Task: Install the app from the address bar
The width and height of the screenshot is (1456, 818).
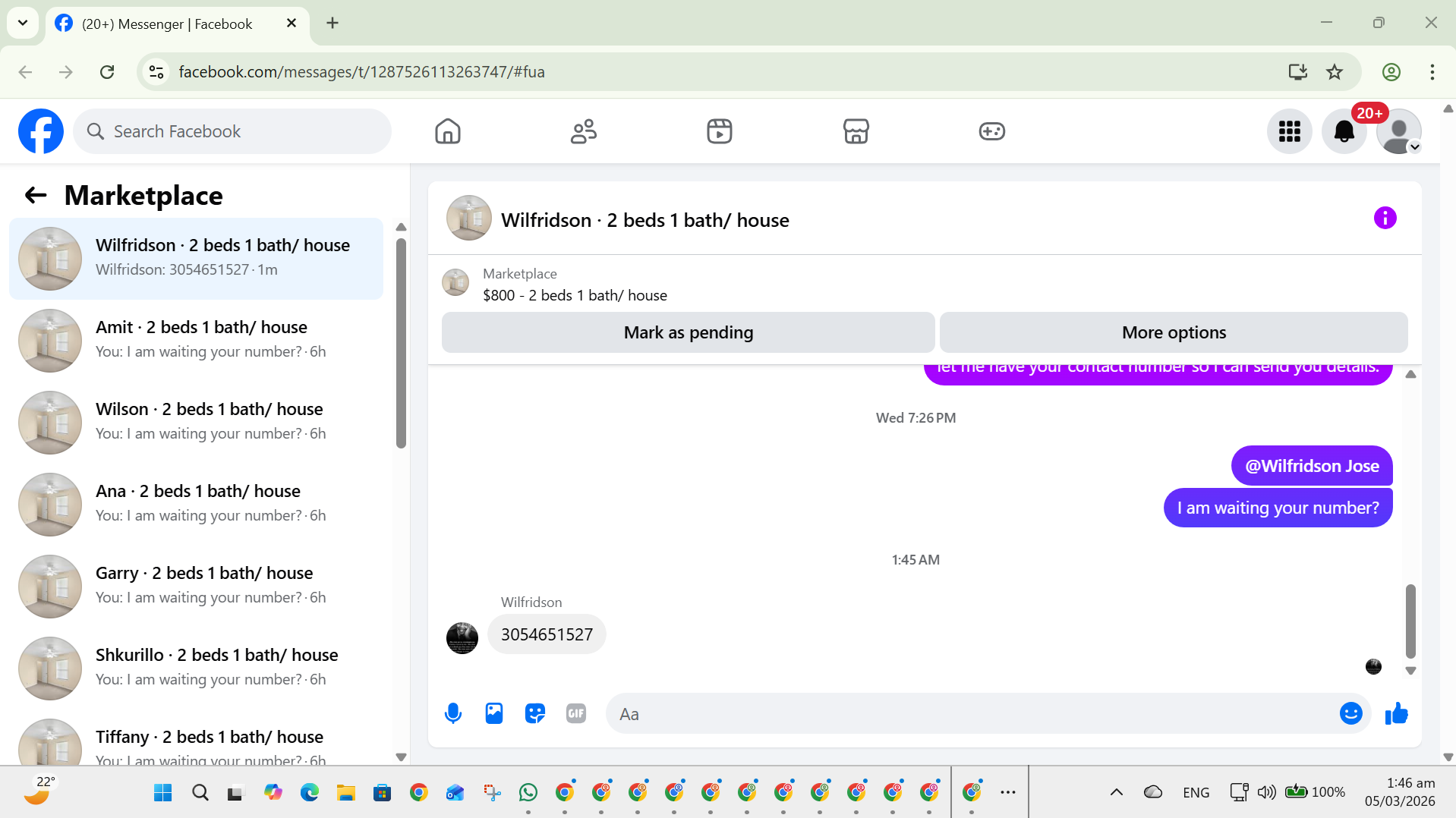Action: point(1298,72)
